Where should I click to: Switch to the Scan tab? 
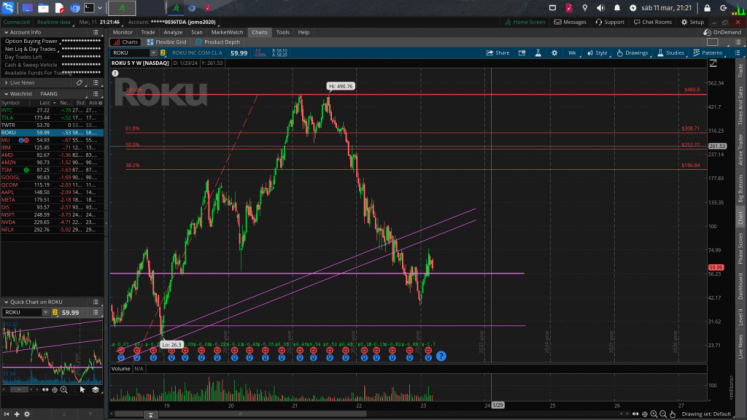(197, 32)
